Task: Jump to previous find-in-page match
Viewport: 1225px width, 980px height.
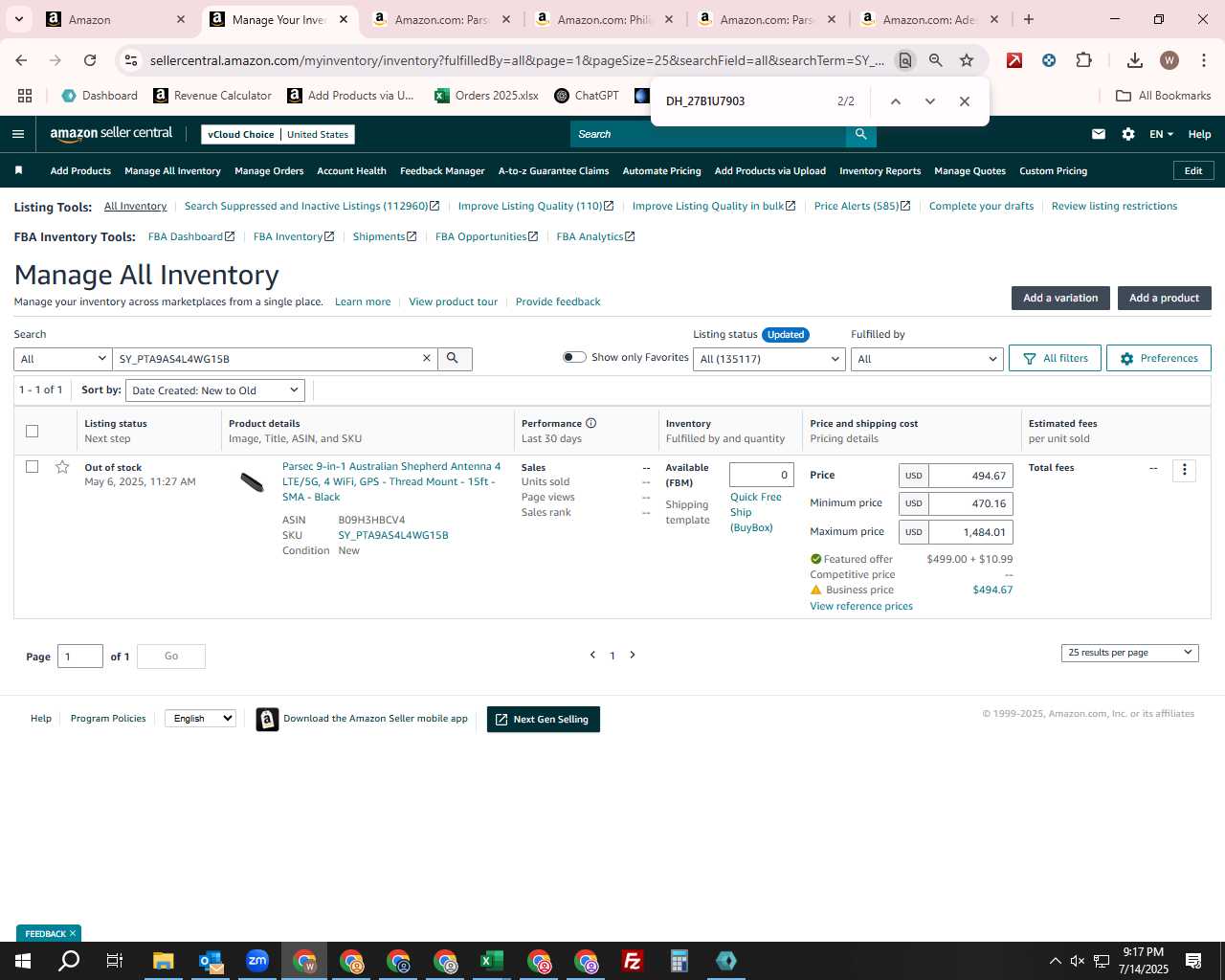Action: [896, 101]
